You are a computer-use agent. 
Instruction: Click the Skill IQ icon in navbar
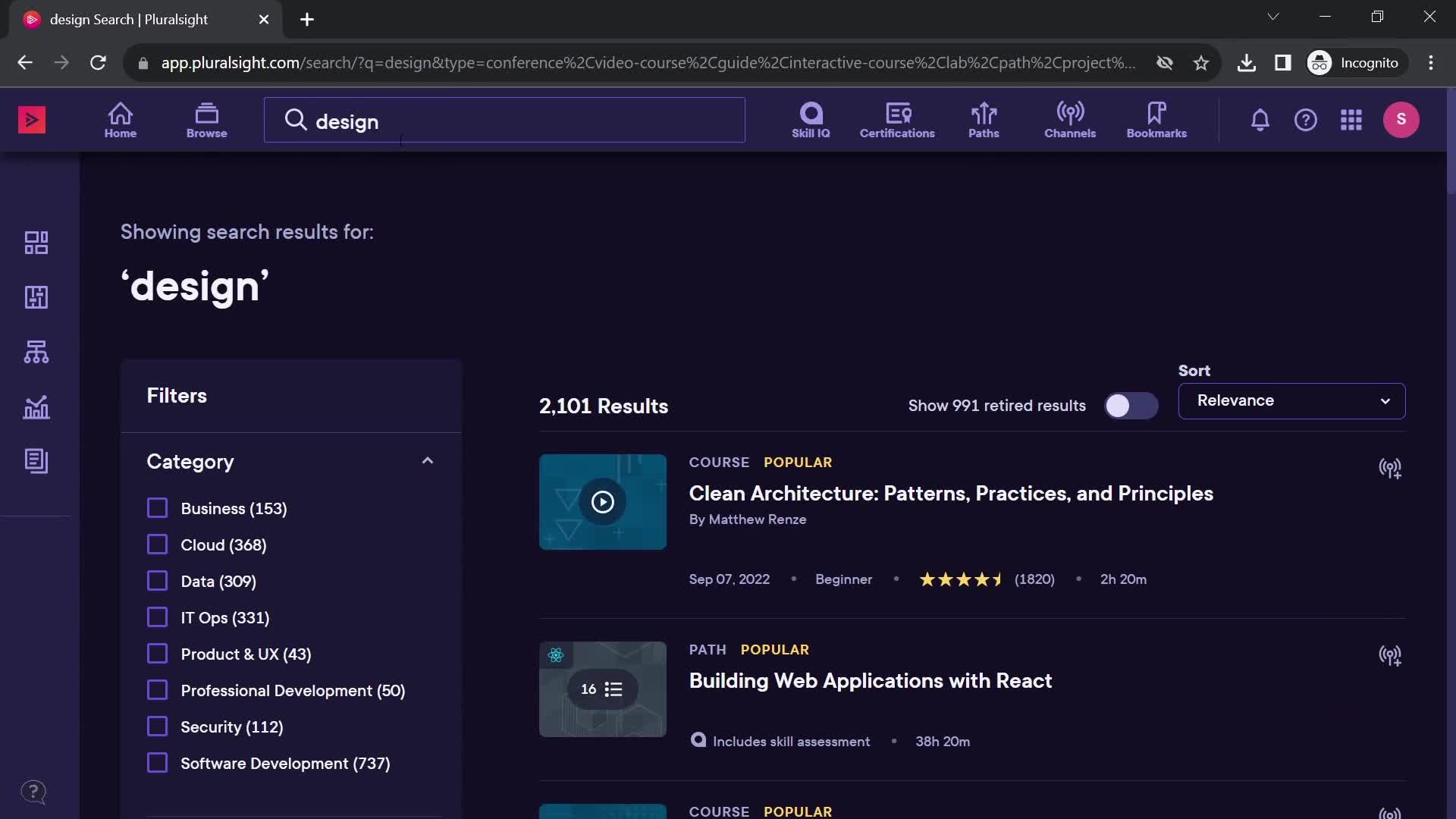tap(810, 118)
